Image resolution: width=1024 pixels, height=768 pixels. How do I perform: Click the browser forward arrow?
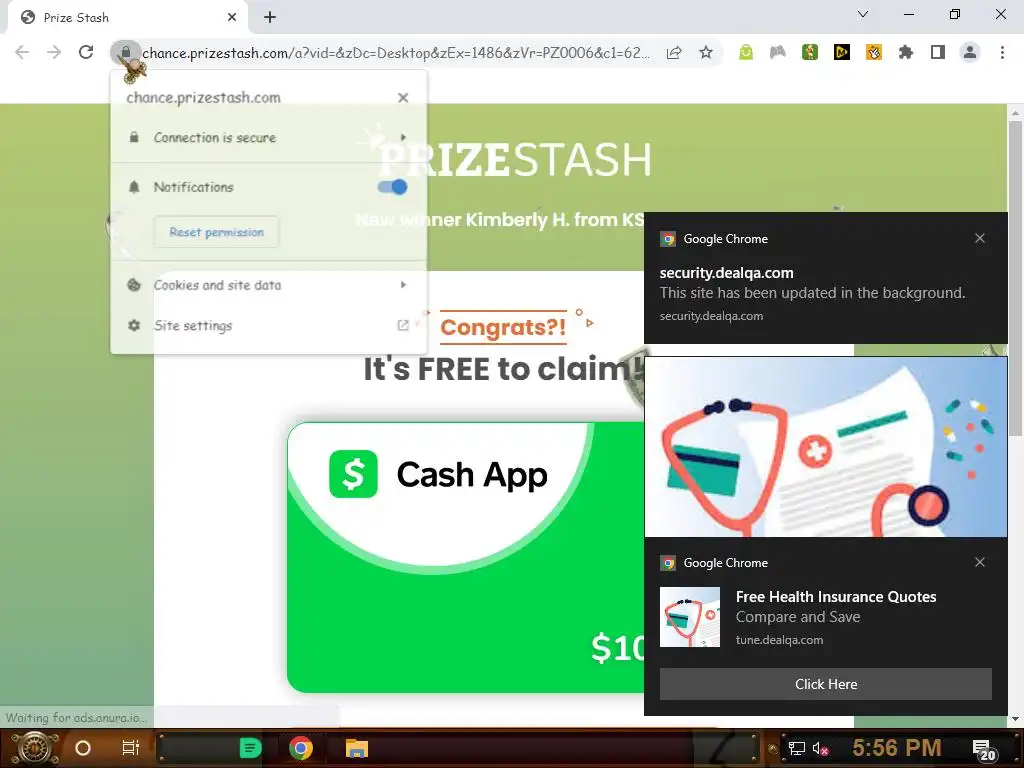(54, 52)
